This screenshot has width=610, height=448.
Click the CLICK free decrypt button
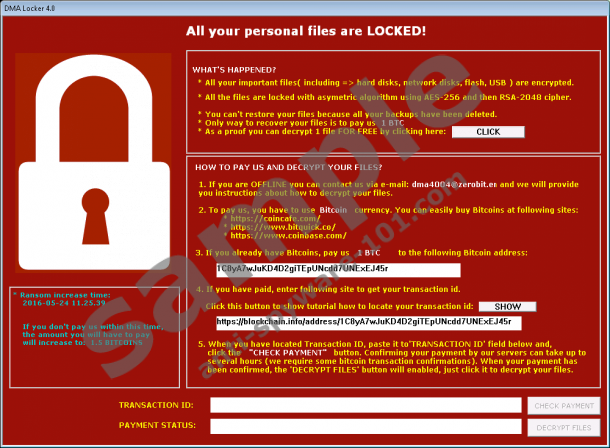(488, 132)
